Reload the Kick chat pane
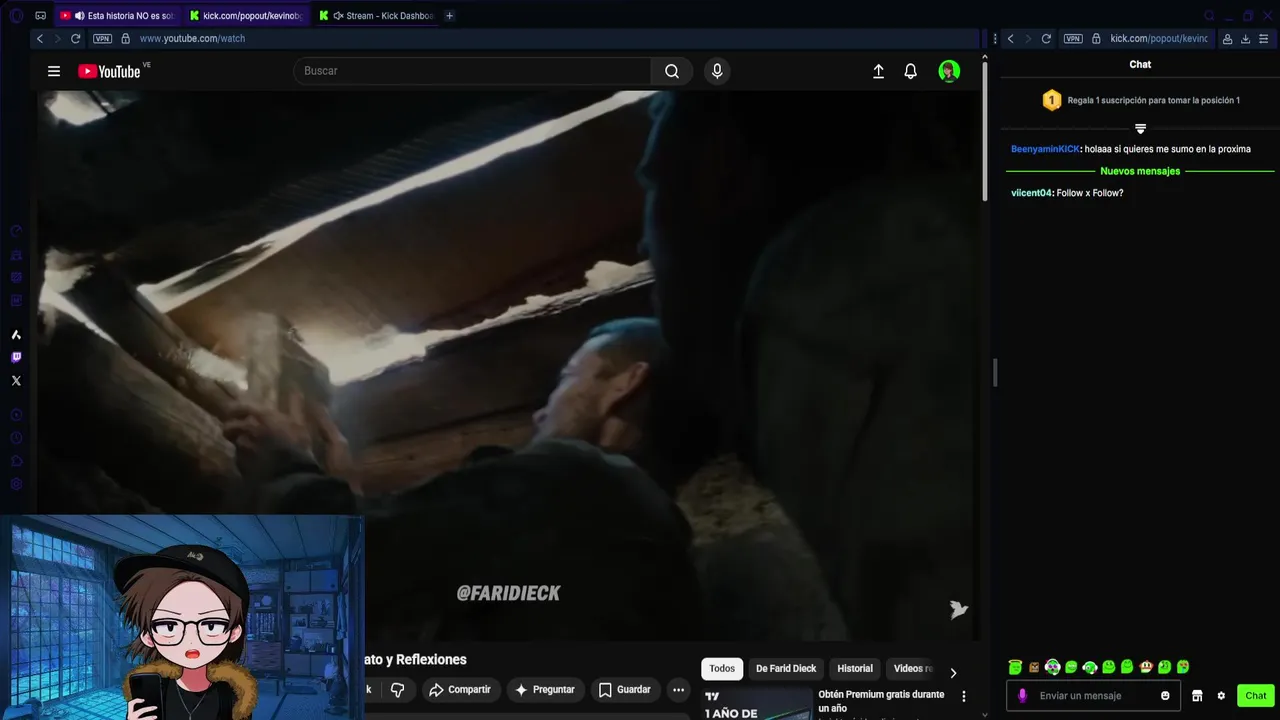This screenshot has height=720, width=1280. 1046,38
